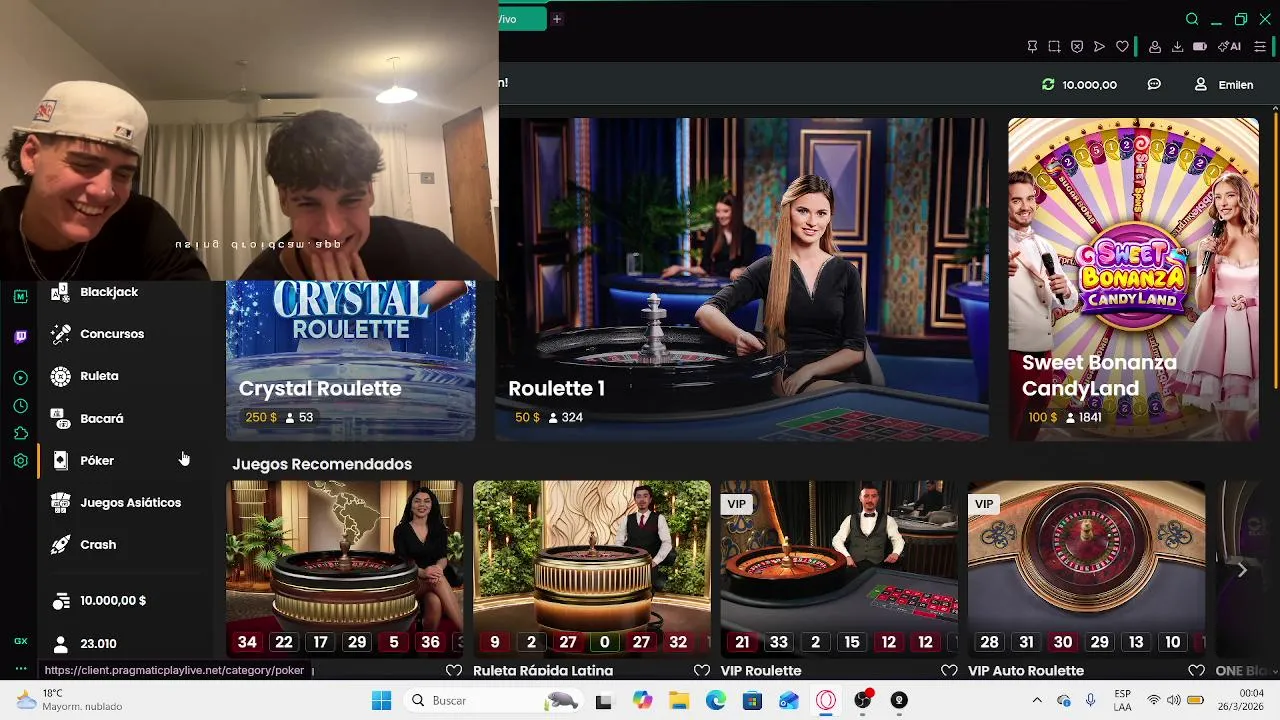Click the GX icon in sidebar
The width and height of the screenshot is (1280, 720).
[x=20, y=641]
